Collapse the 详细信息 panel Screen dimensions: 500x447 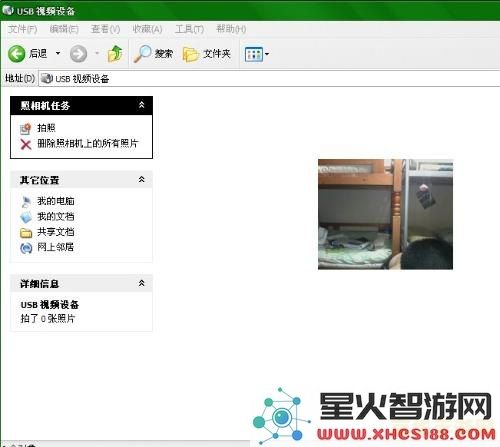pyautogui.click(x=142, y=284)
